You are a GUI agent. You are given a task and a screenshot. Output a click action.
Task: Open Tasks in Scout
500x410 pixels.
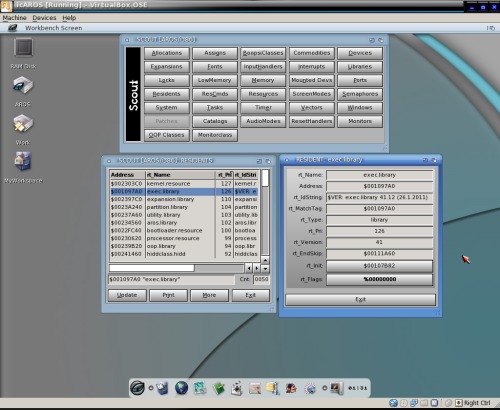point(215,108)
